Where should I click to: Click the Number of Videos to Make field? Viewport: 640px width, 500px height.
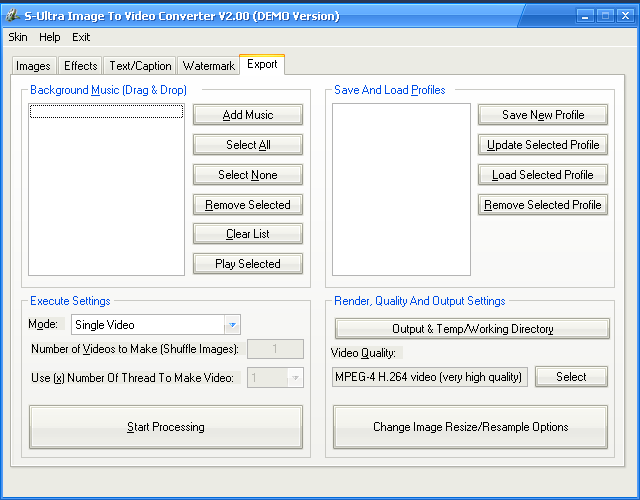[276, 349]
